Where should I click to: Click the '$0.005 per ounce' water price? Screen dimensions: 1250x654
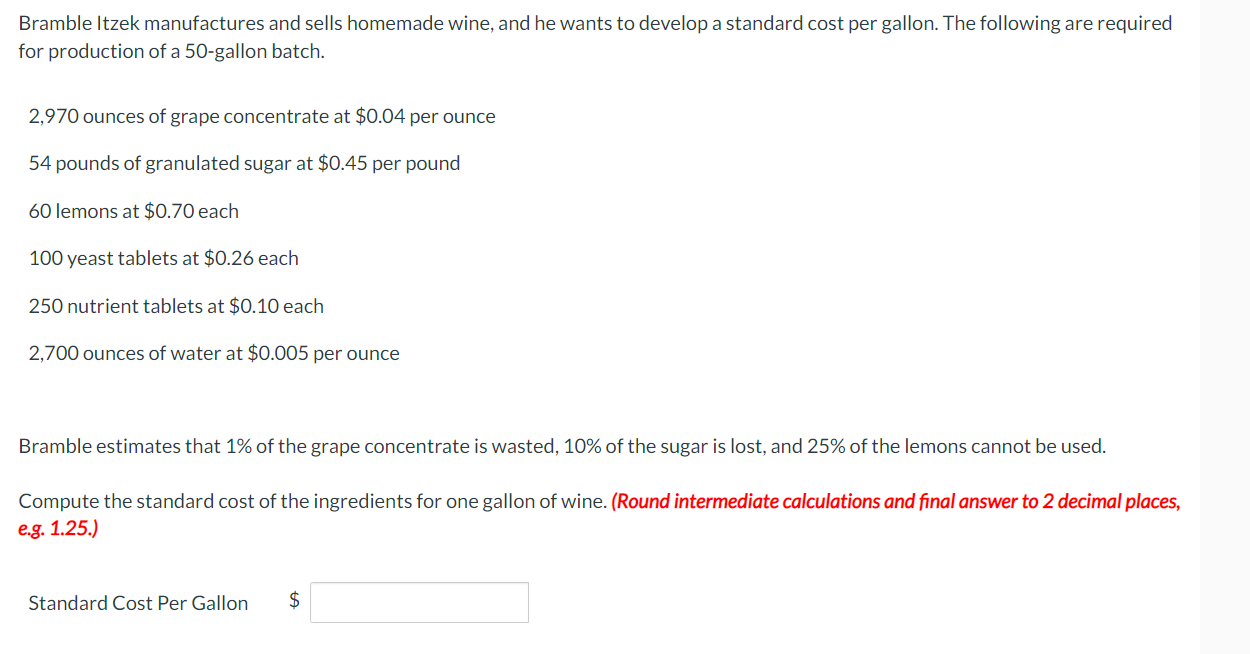pyautogui.click(x=323, y=353)
